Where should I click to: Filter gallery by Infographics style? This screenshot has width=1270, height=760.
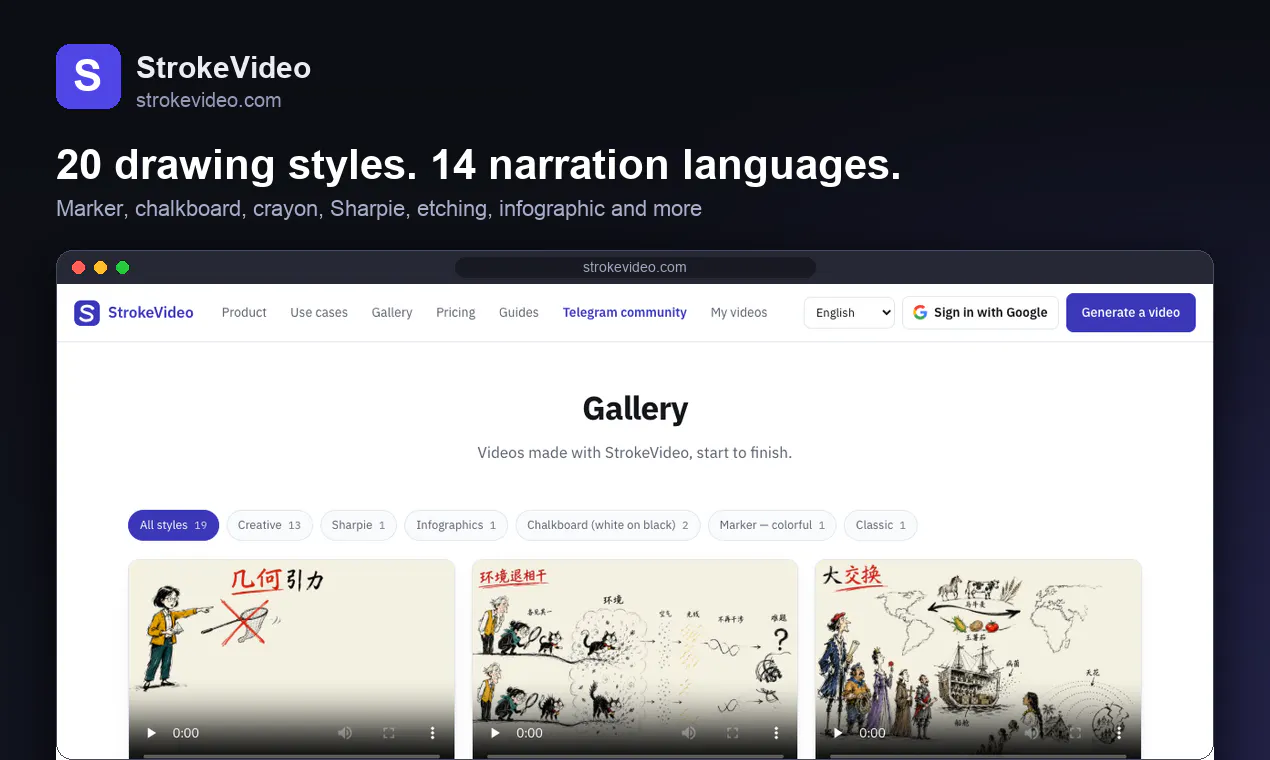point(456,525)
